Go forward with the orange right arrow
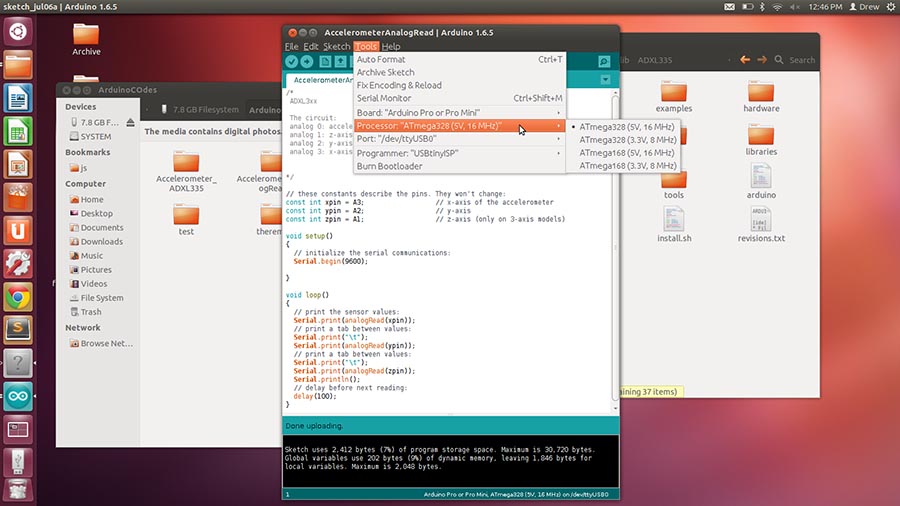The image size is (900, 506). click(x=762, y=60)
